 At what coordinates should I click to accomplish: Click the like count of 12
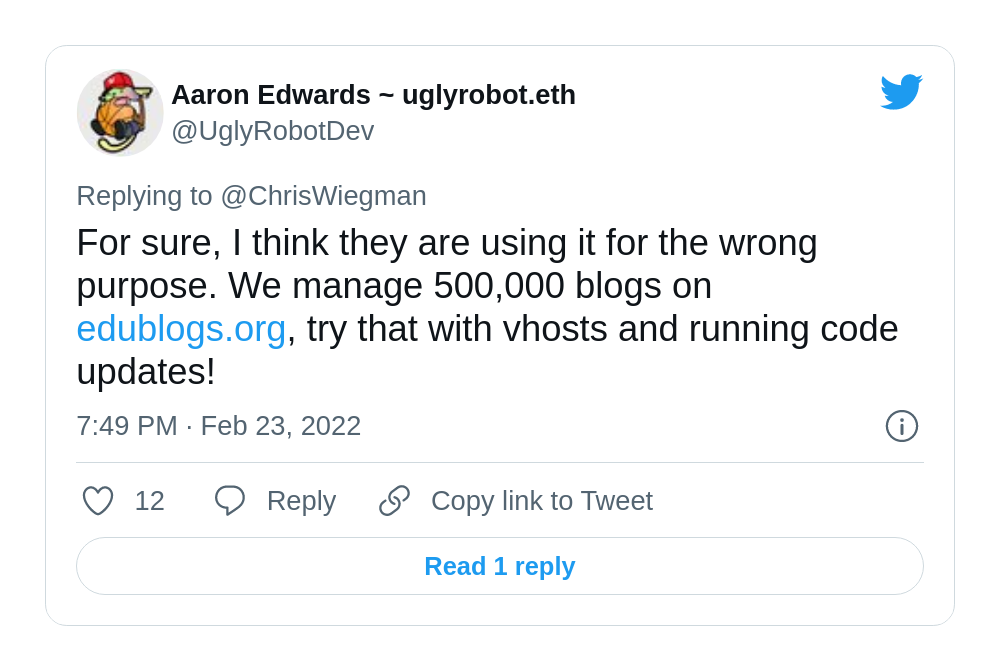point(150,501)
